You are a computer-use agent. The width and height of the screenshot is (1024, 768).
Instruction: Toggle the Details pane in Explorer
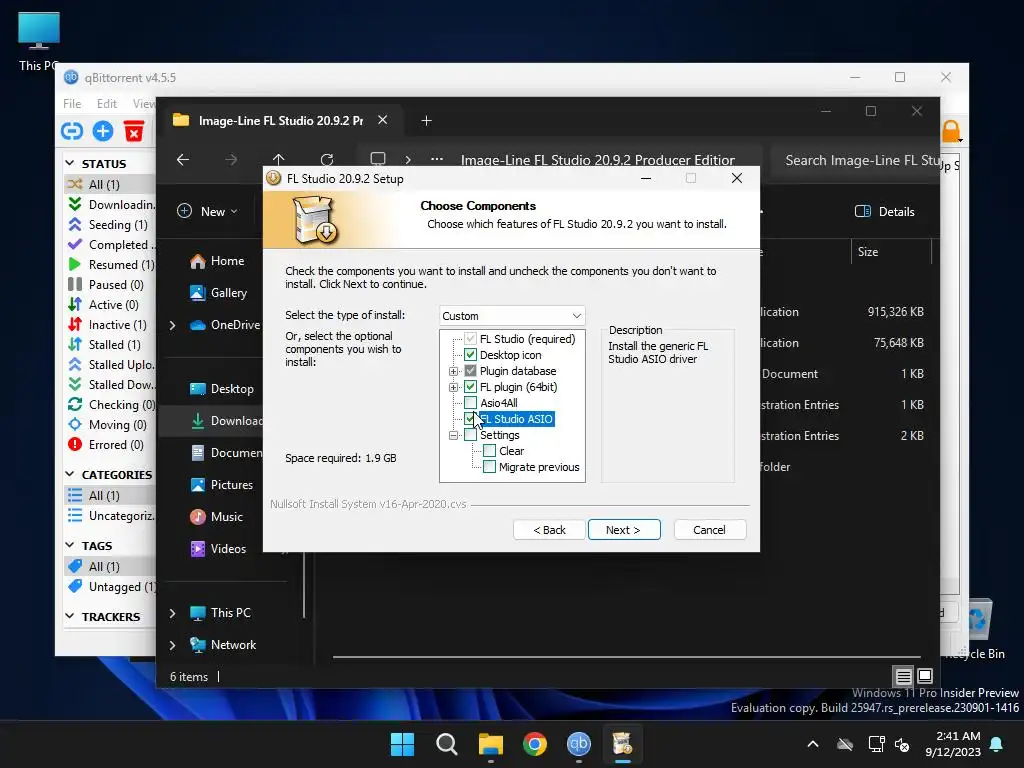click(x=885, y=212)
